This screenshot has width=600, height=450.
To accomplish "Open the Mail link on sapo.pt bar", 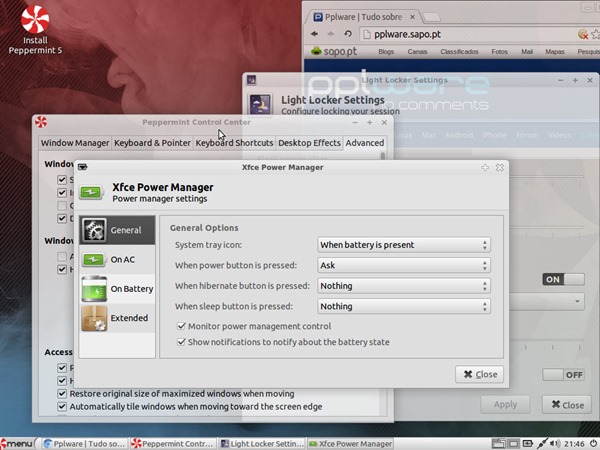I will 527,51.
